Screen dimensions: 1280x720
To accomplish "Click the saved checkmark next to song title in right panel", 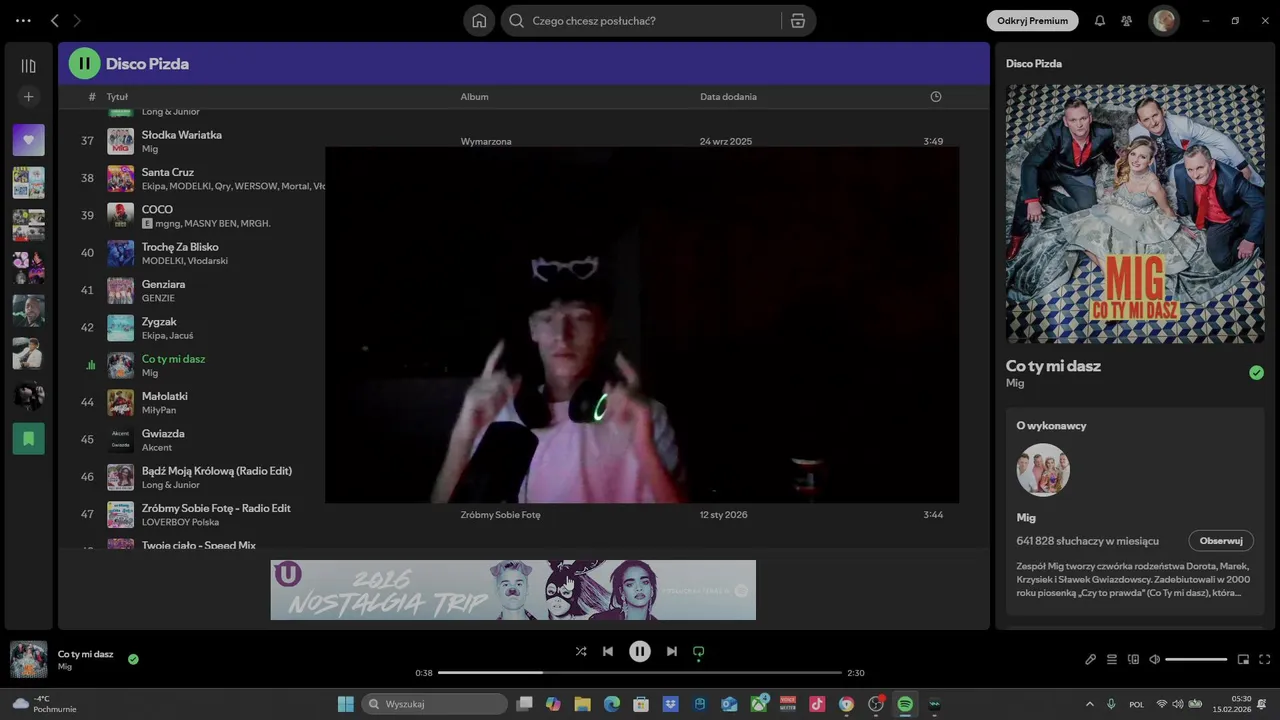I will (x=1256, y=373).
